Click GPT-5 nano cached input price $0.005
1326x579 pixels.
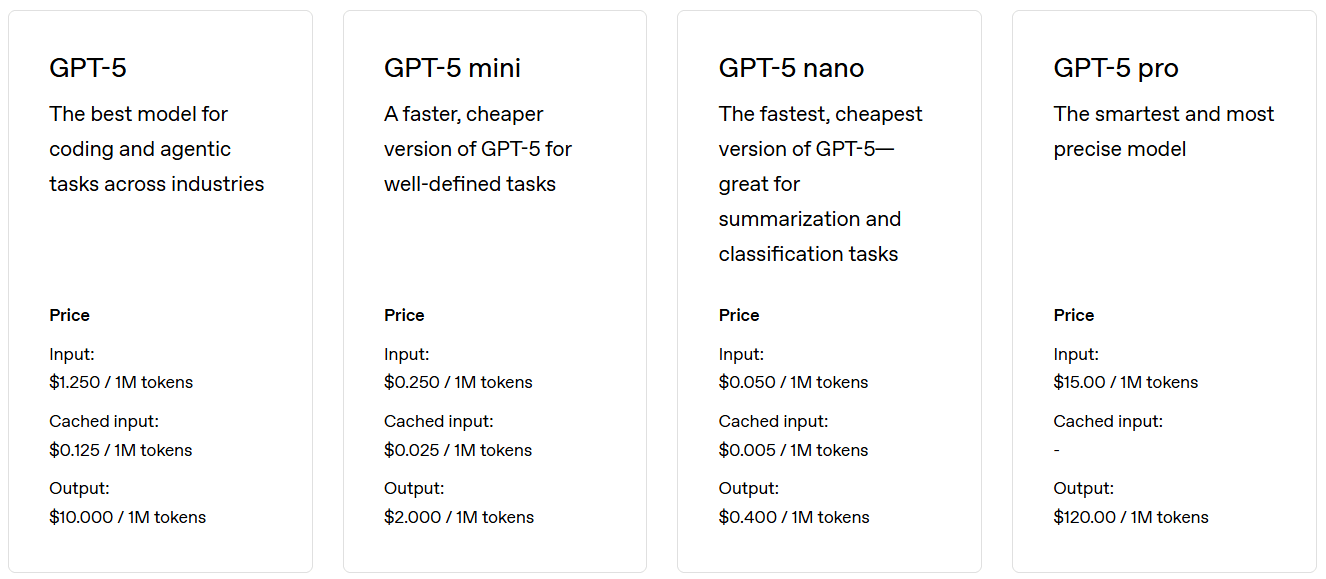(x=793, y=450)
